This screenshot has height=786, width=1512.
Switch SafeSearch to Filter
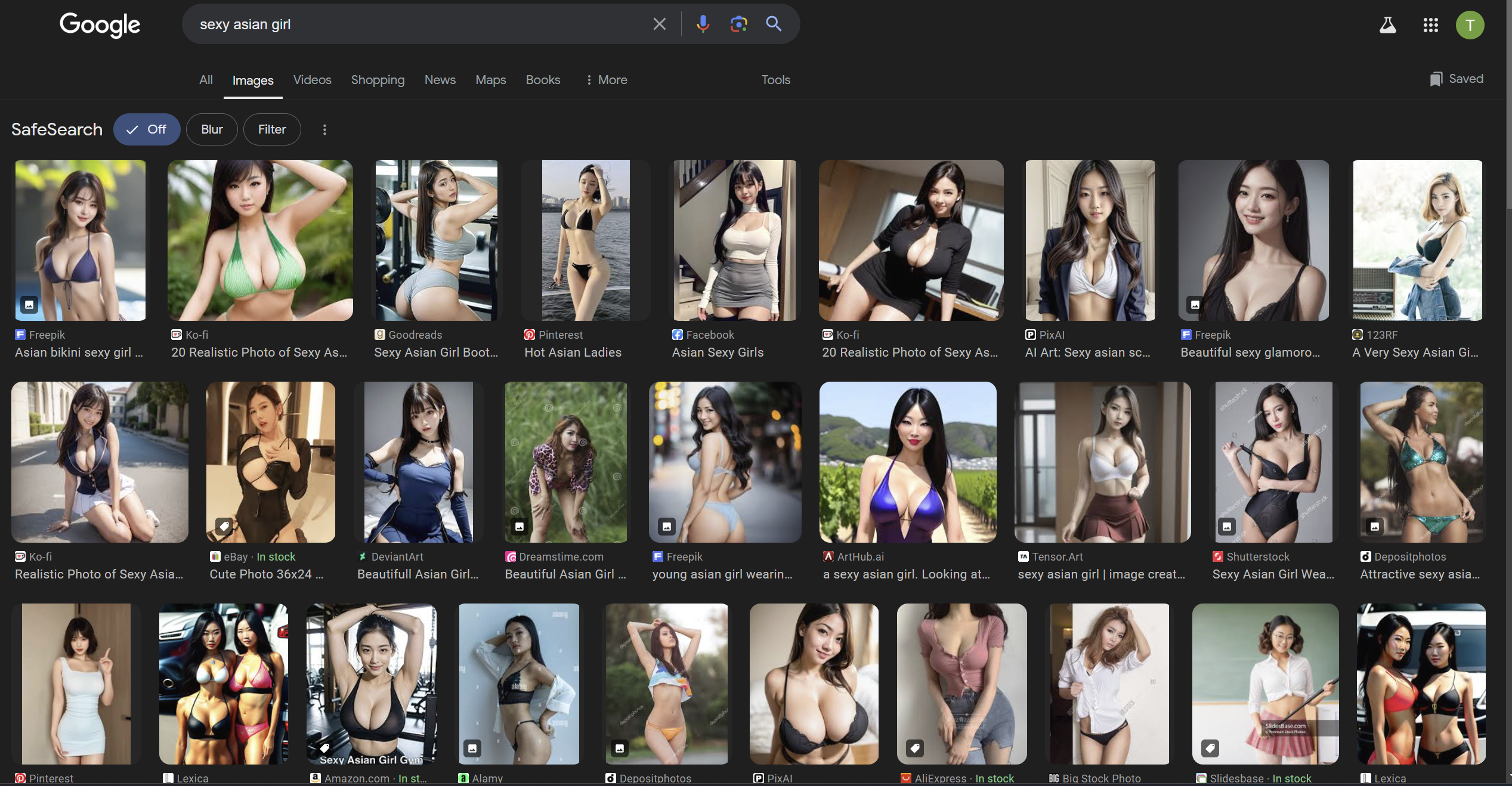272,129
